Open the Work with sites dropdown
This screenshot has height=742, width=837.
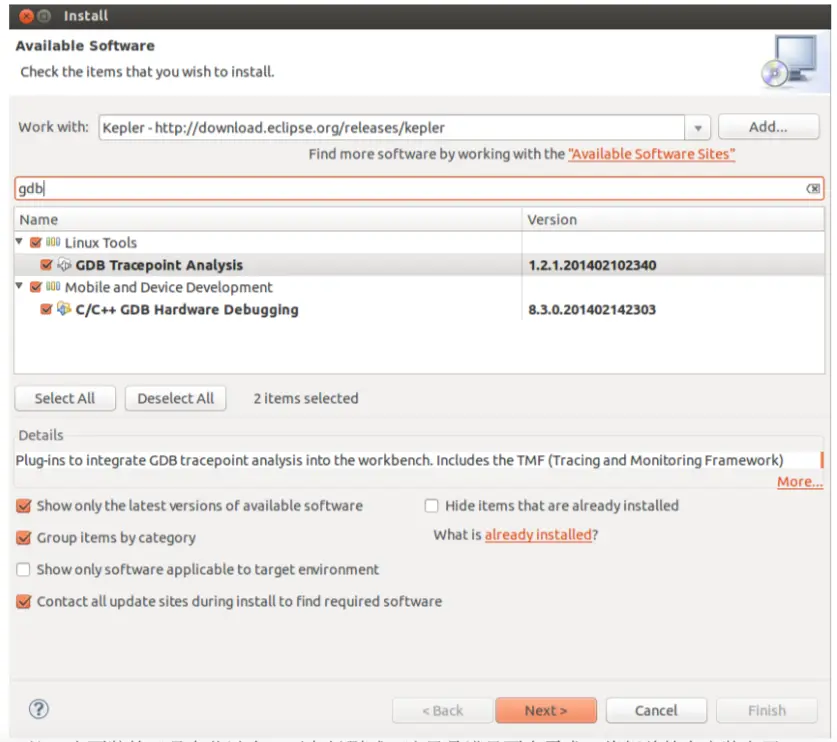(697, 128)
